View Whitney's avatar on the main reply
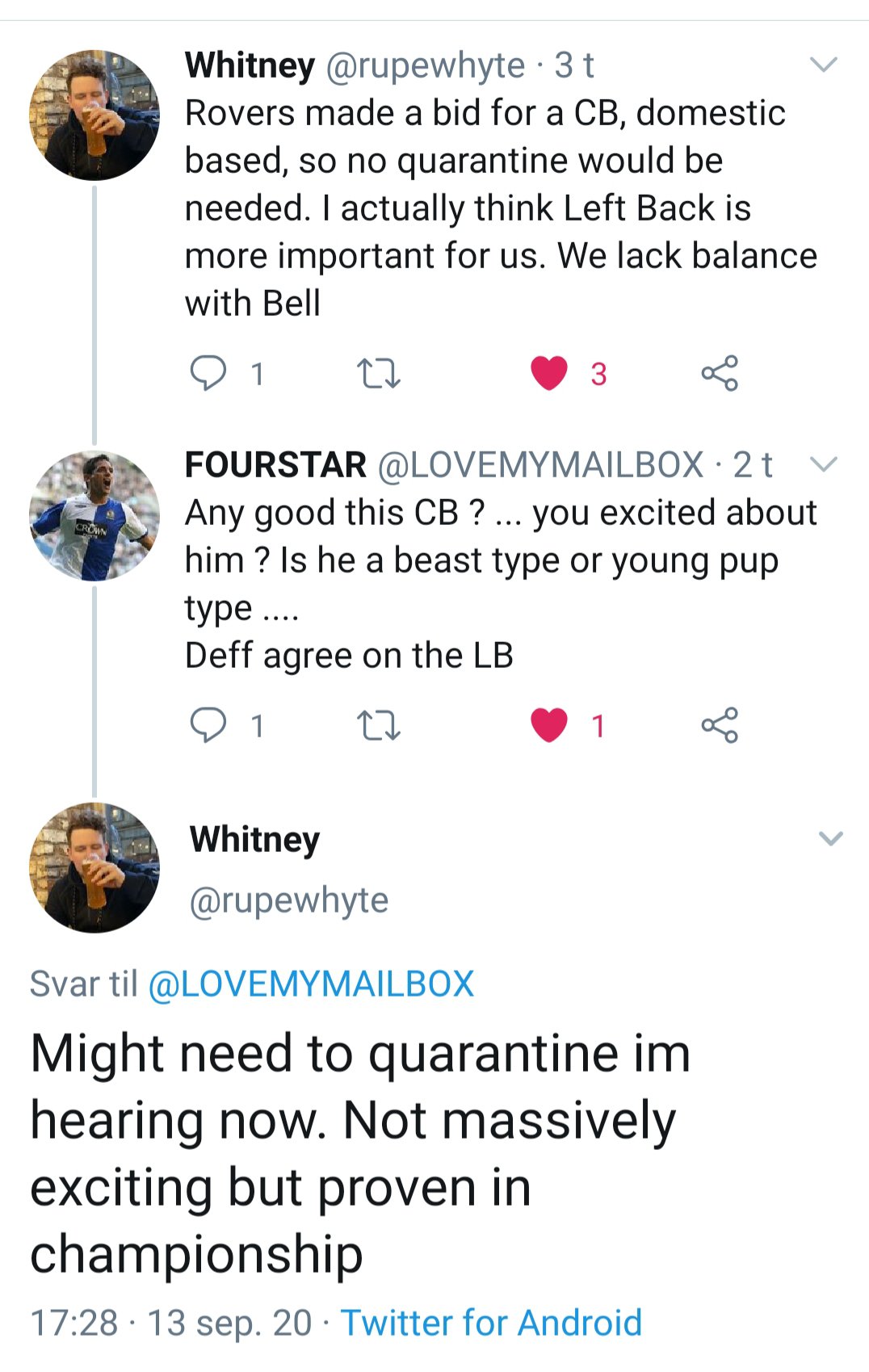This screenshot has width=869, height=1372. pos(94,867)
